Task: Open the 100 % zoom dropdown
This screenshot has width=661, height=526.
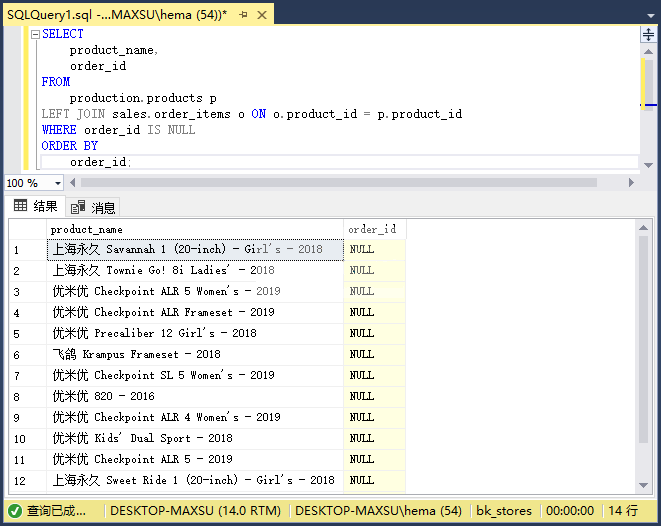Action: [58, 183]
